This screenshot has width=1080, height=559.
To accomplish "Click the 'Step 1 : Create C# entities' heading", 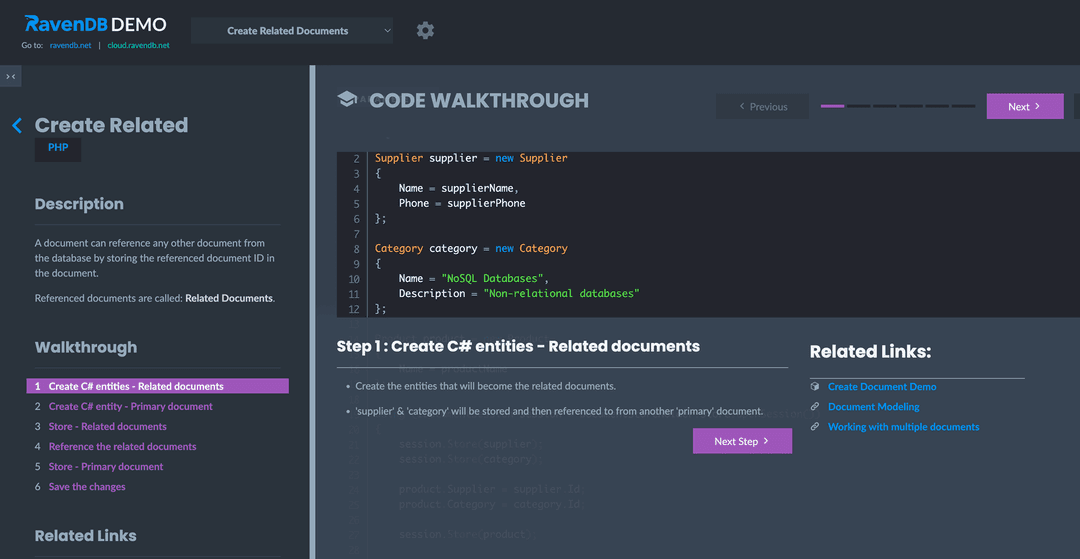I will pyautogui.click(x=518, y=346).
